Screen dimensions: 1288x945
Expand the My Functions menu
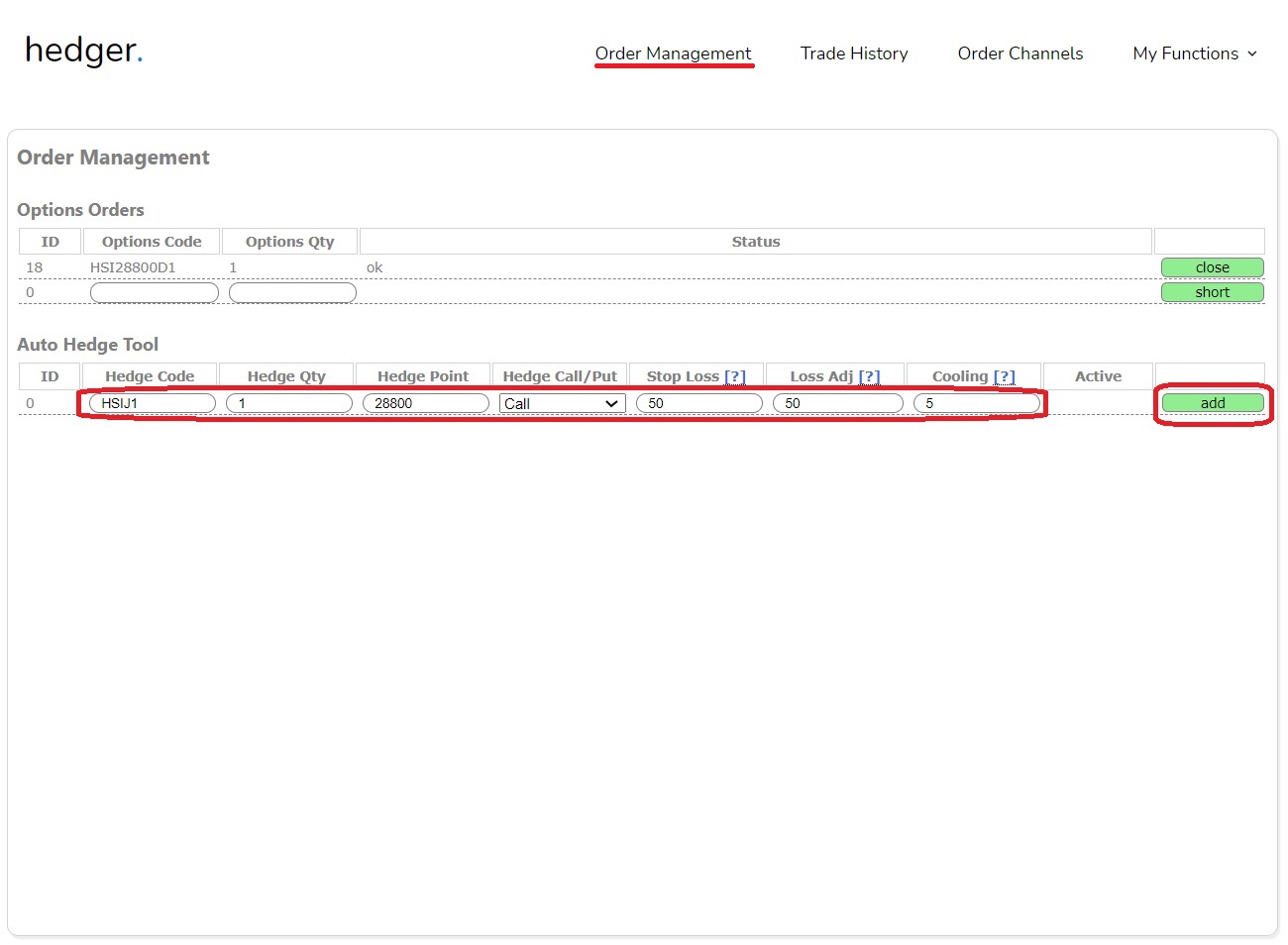[x=1194, y=53]
